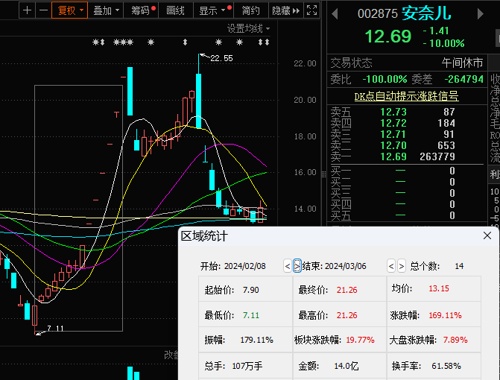The height and width of the screenshot is (380, 500).
Task: Step start date 2024/02/08 forward
Action: pos(297,266)
